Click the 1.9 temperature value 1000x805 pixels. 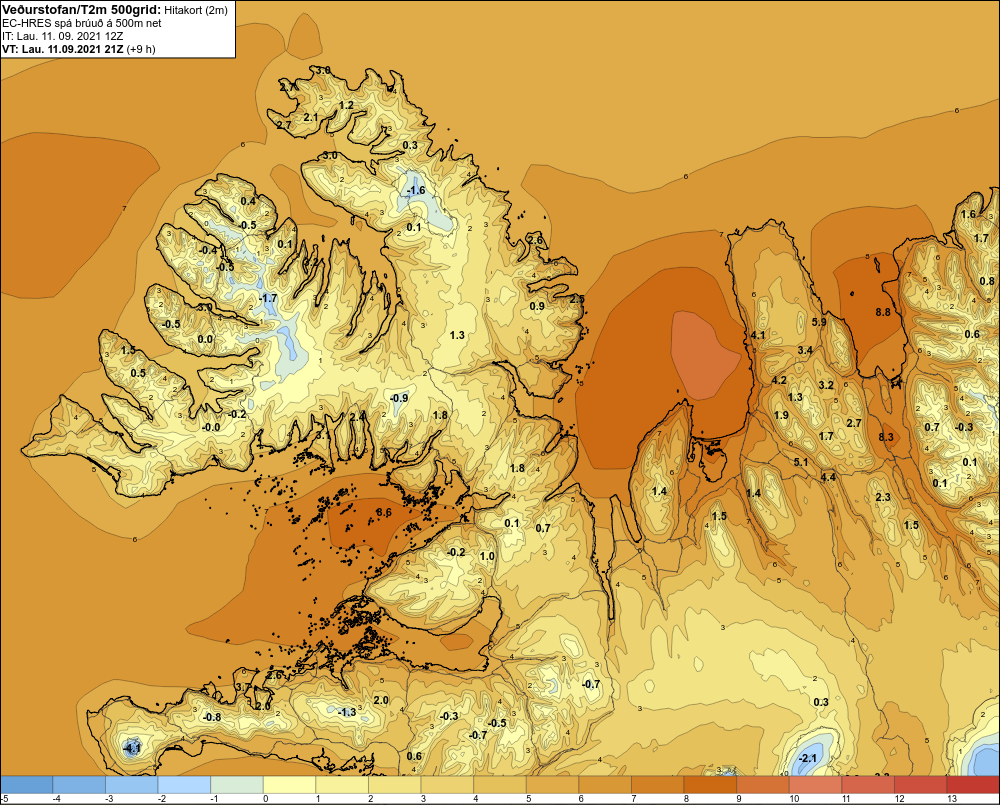tap(781, 415)
